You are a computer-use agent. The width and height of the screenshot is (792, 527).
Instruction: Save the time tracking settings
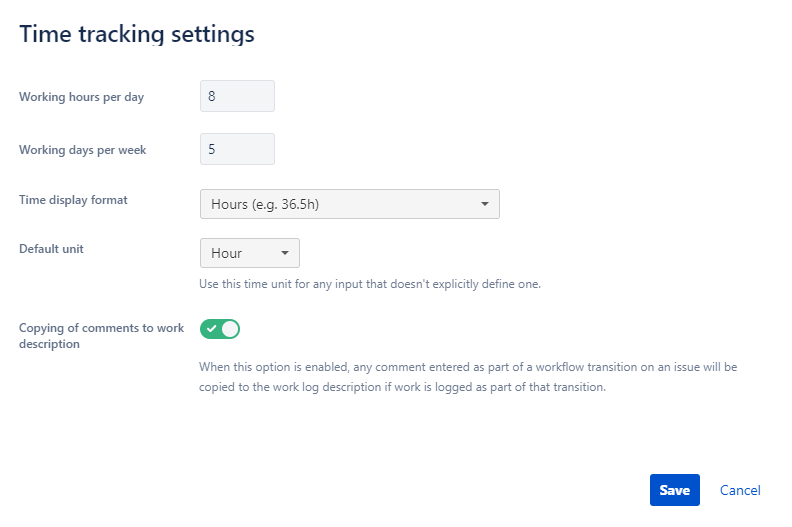tap(674, 490)
